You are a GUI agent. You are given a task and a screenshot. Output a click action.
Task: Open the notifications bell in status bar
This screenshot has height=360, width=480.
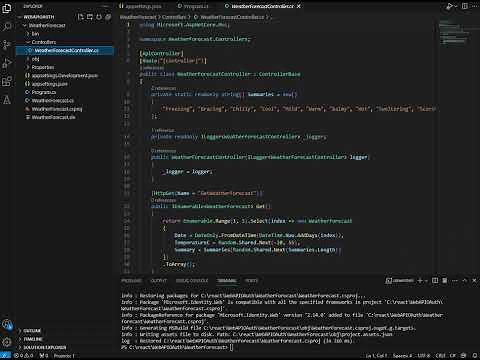[475, 356]
